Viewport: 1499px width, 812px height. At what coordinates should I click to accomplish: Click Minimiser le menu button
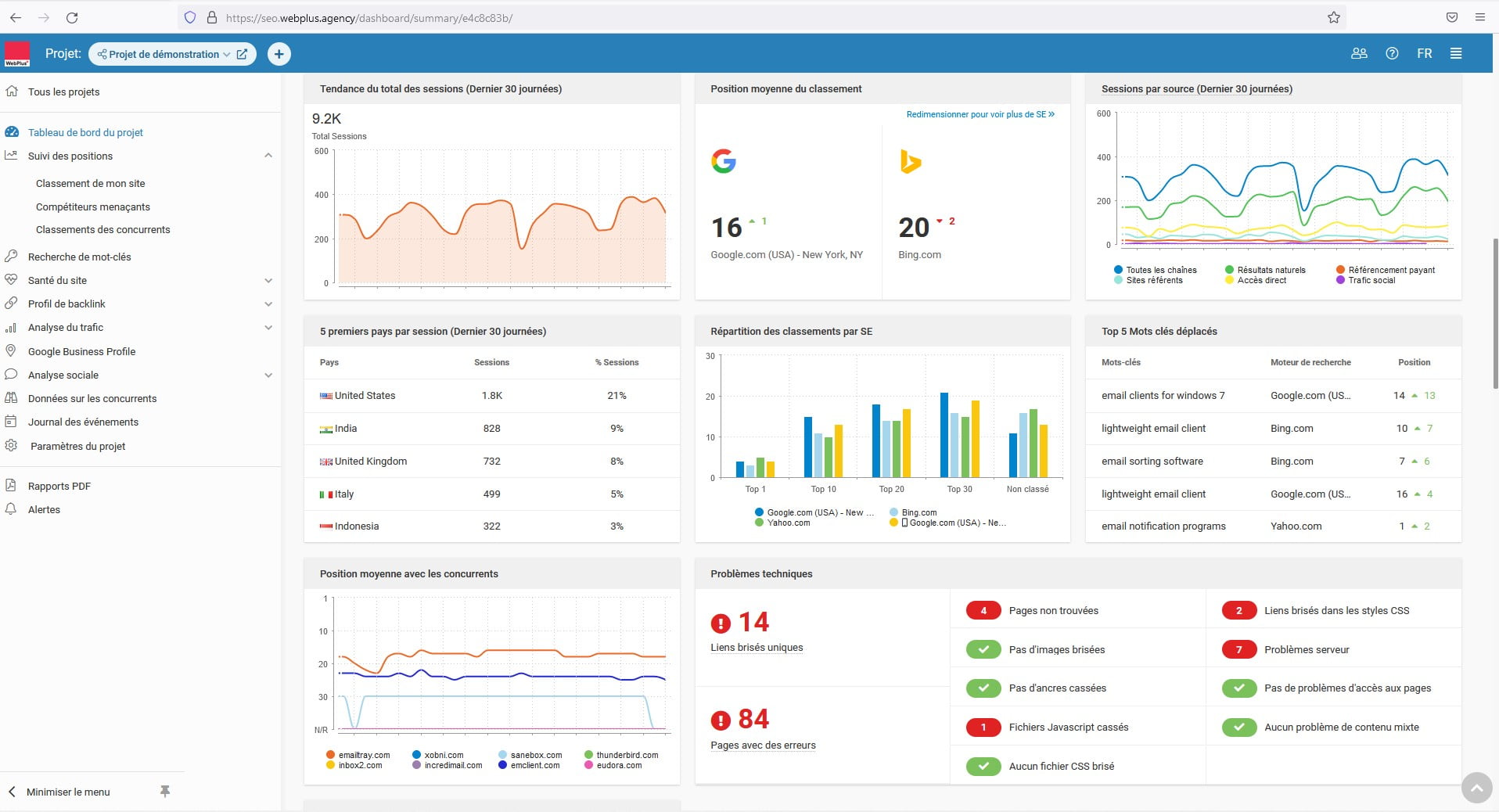pyautogui.click(x=68, y=792)
